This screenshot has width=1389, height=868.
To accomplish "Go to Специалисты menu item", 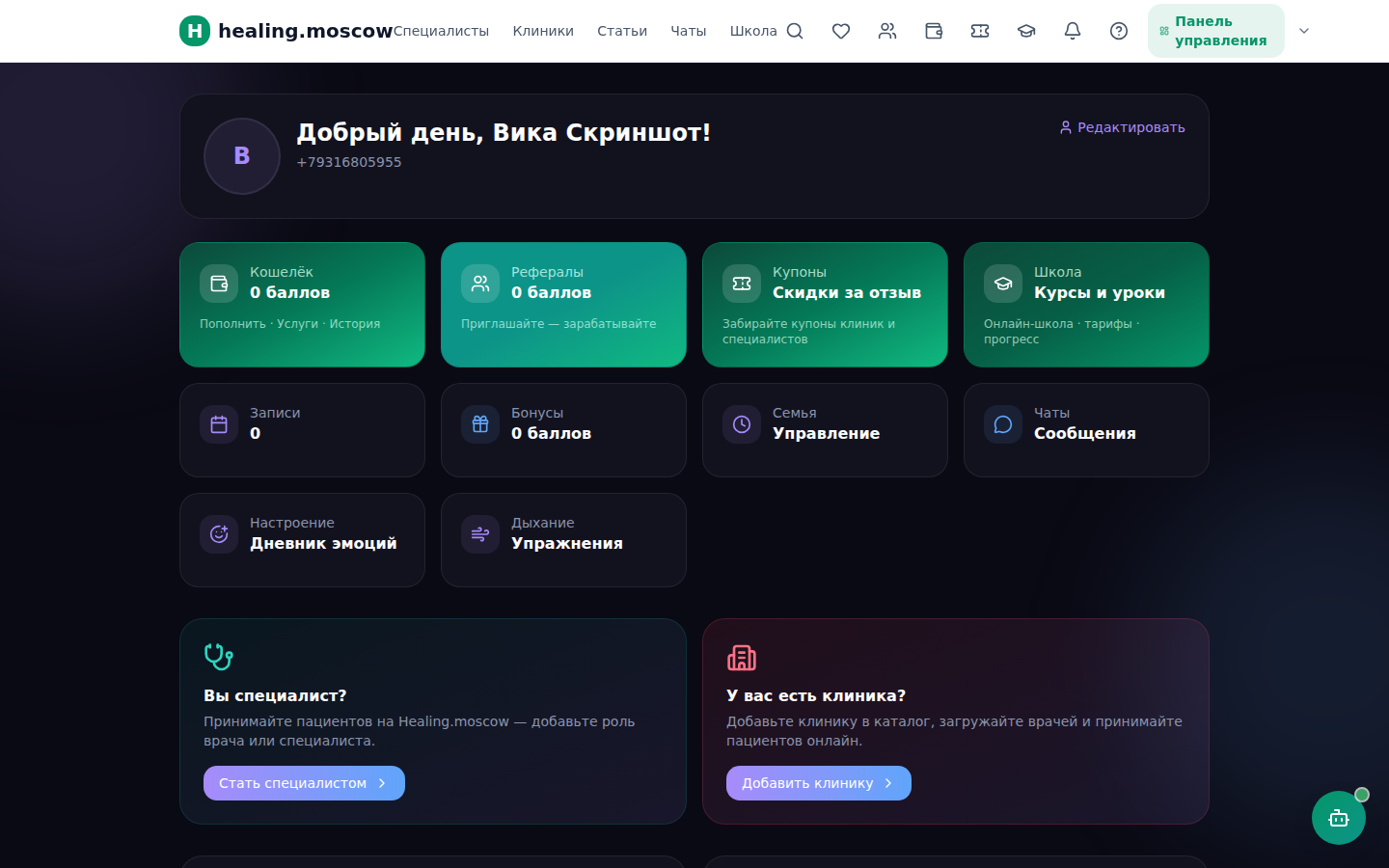I will coord(441,31).
